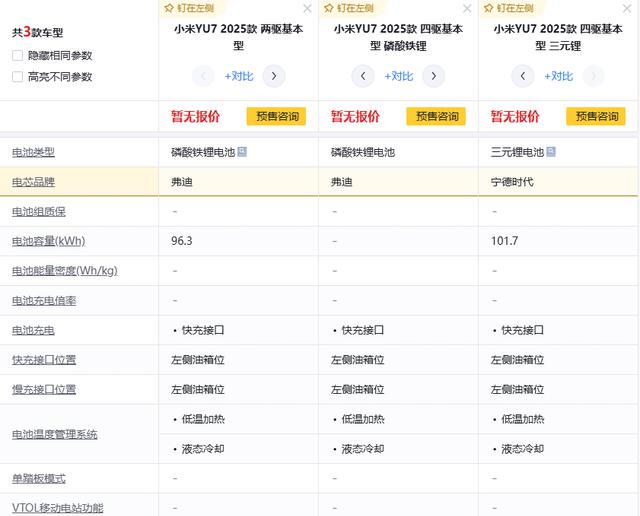Remove the 两驱基本型 column with X
The image size is (640, 516).
(307, 8)
